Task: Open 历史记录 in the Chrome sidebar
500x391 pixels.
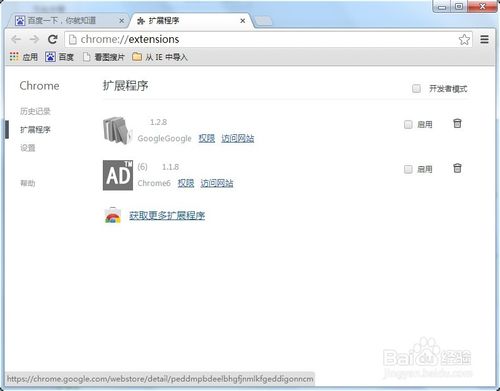Action: (x=35, y=111)
